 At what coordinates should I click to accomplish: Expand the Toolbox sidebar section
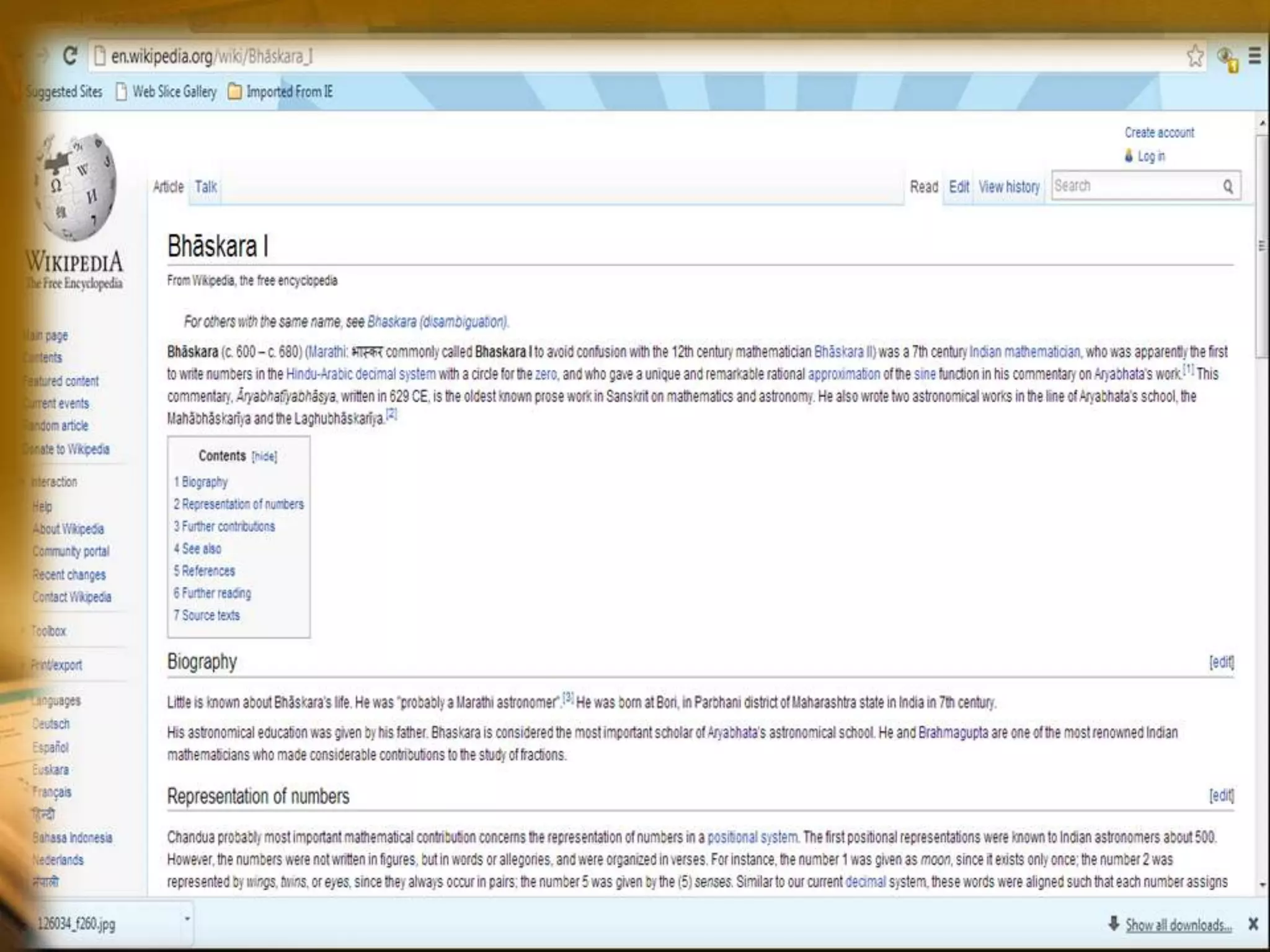coord(48,631)
